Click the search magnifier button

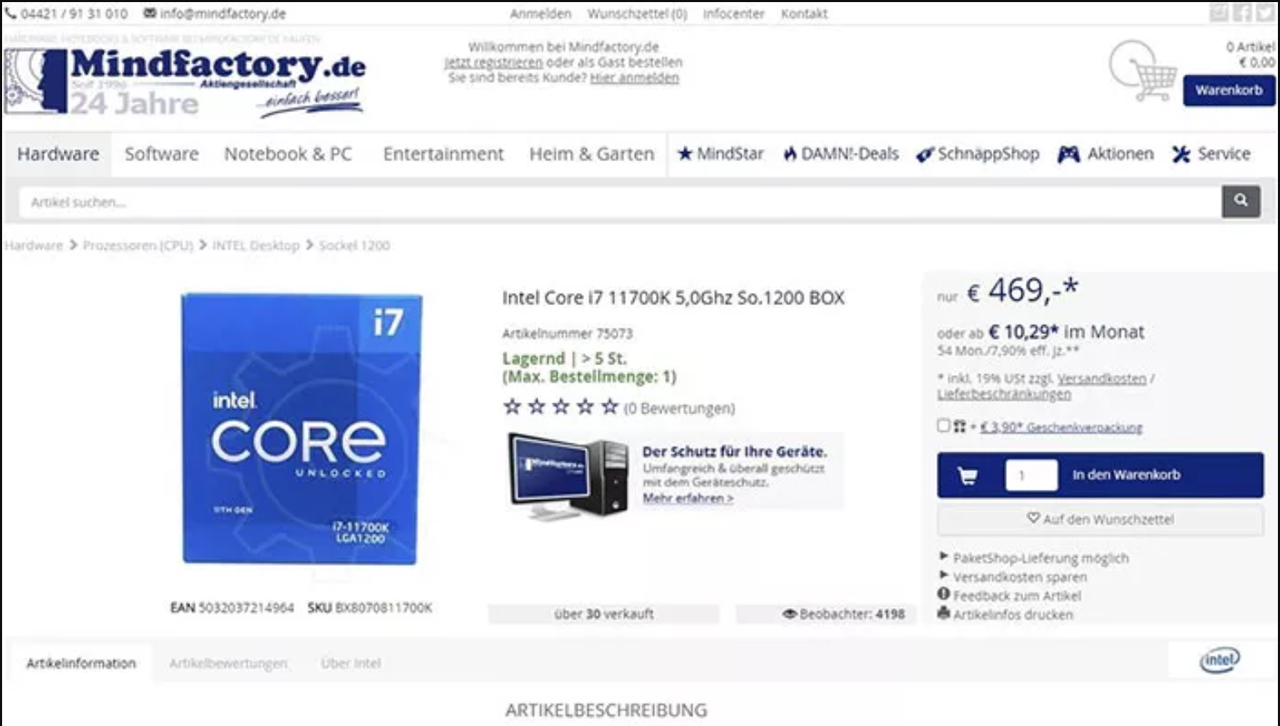[1240, 201]
